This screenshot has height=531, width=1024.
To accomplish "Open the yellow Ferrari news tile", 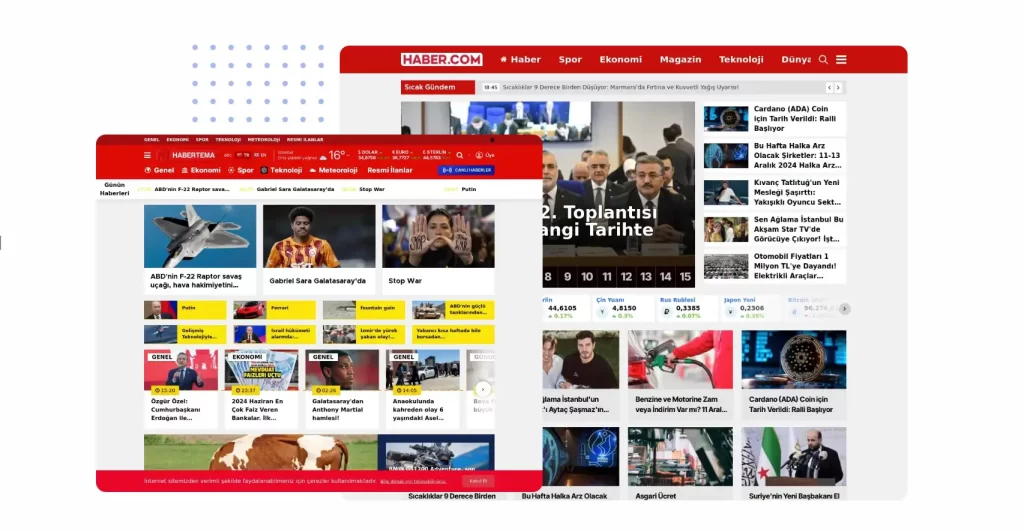I will coord(274,310).
